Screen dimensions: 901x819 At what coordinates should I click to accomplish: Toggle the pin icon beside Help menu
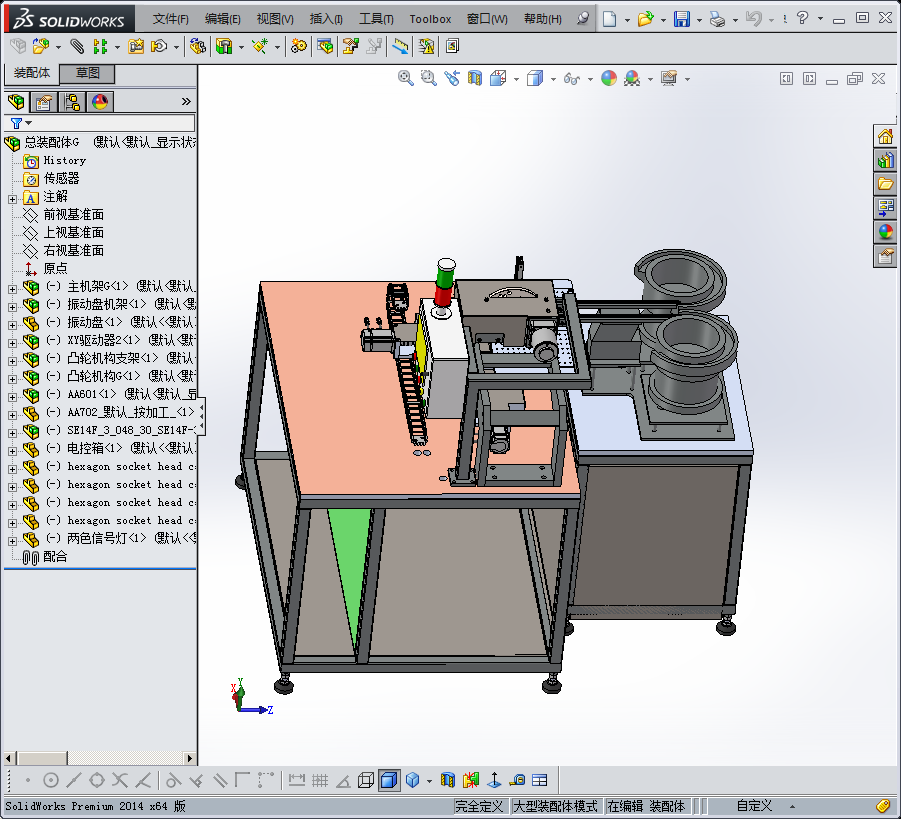(x=583, y=18)
